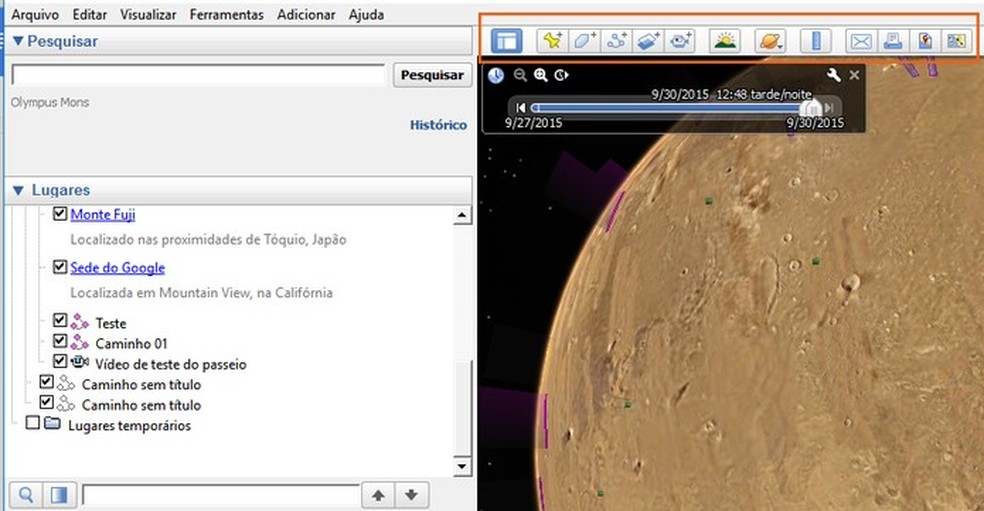Add a polygon from the toolbar

[585, 41]
